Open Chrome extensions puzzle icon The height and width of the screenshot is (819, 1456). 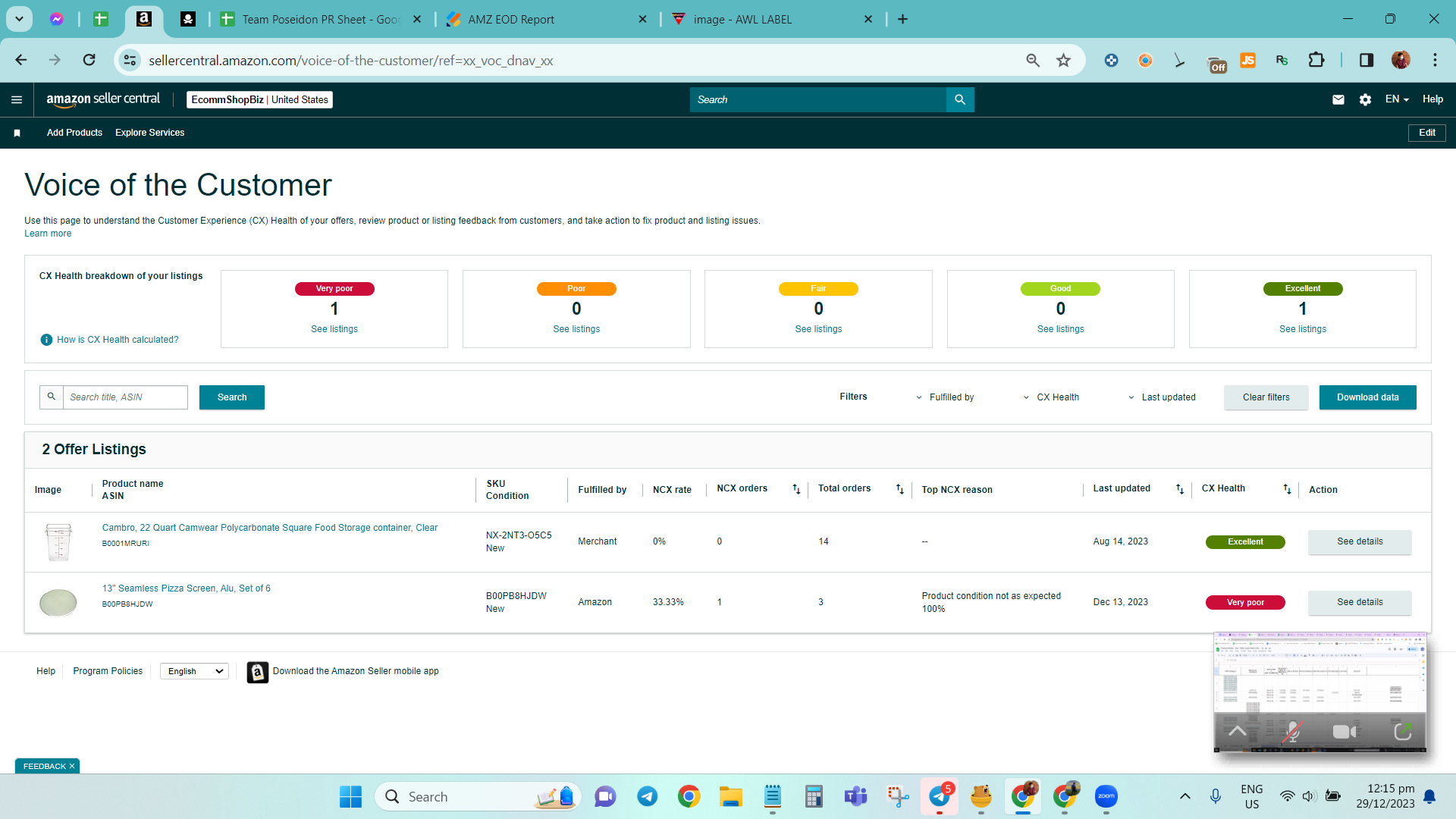1316,60
